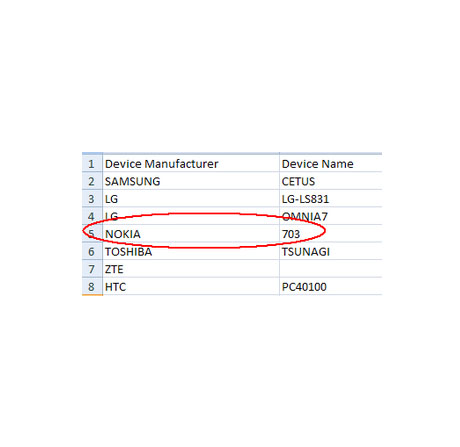Select the CETUS cell
Image resolution: width=460 pixels, height=447 pixels.
pos(331,181)
